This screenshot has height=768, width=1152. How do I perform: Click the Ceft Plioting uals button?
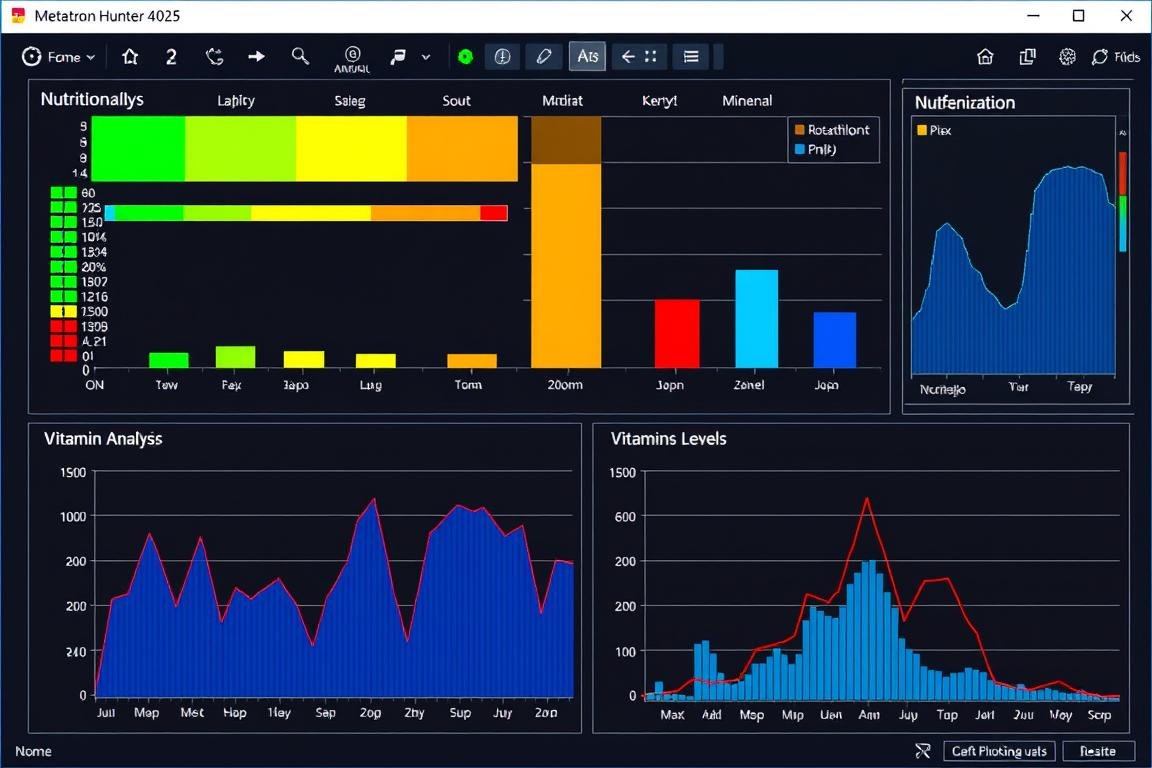[x=998, y=751]
